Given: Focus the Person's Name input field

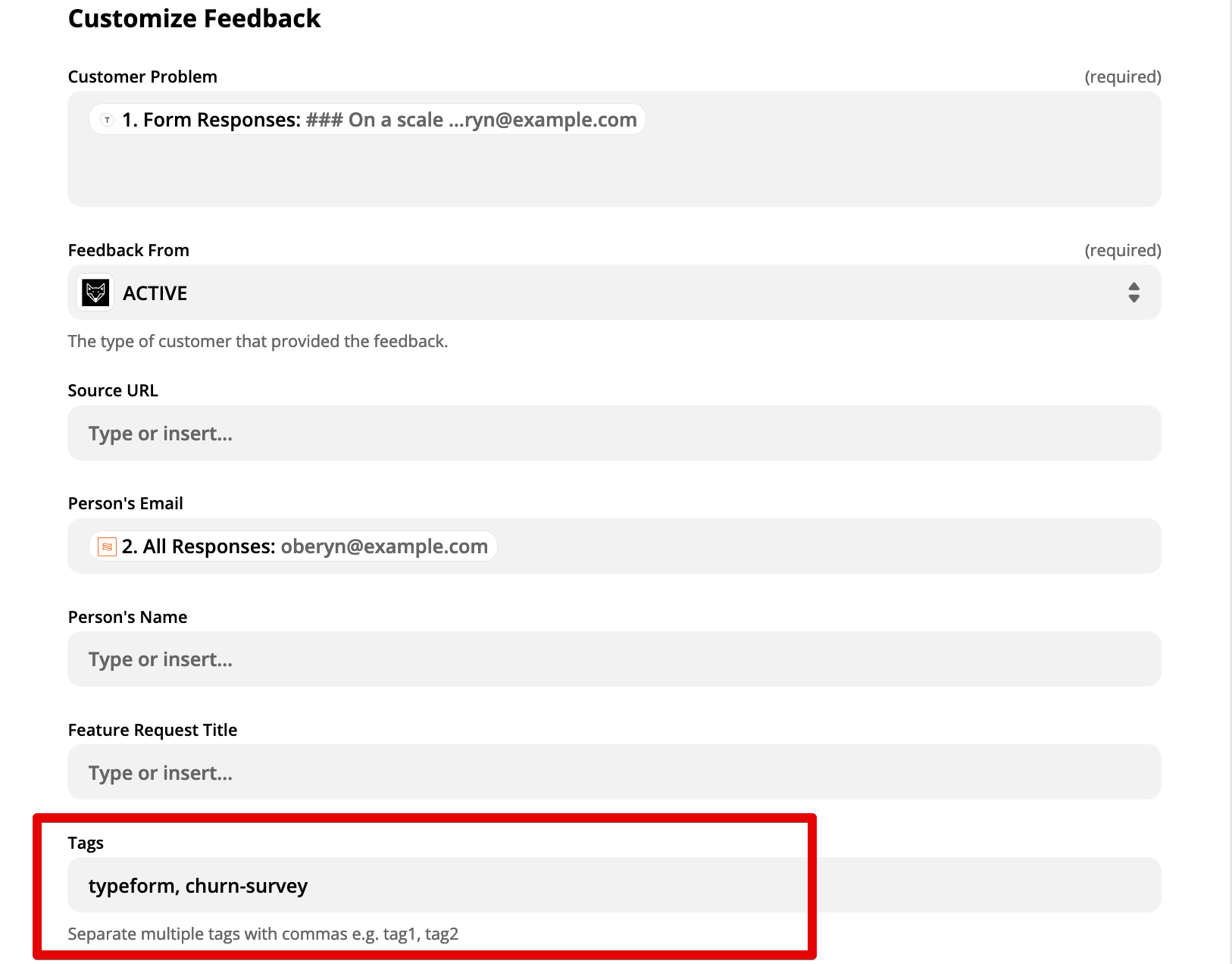Looking at the screenshot, I should 614,659.
